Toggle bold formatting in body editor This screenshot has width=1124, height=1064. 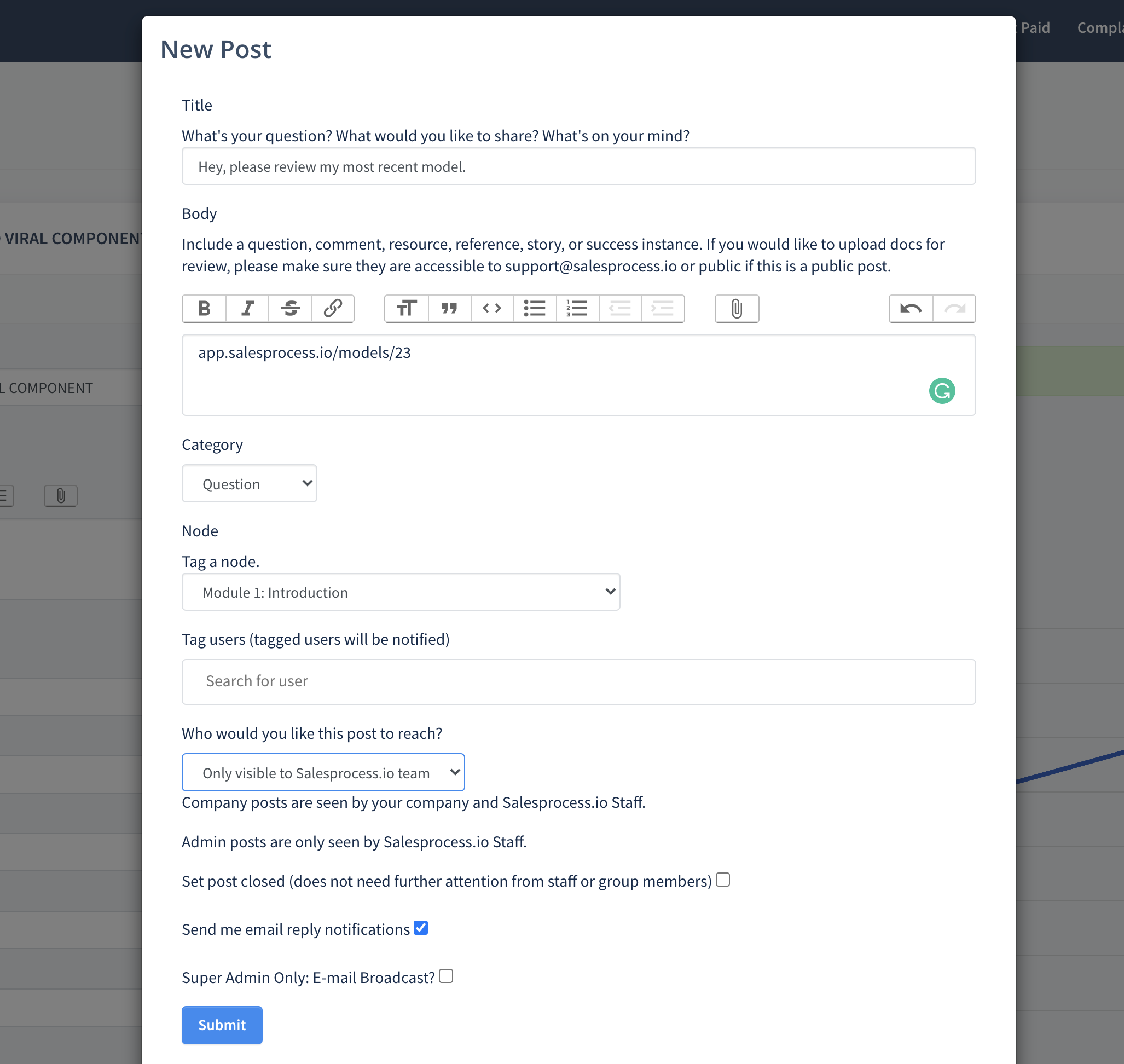(204, 309)
